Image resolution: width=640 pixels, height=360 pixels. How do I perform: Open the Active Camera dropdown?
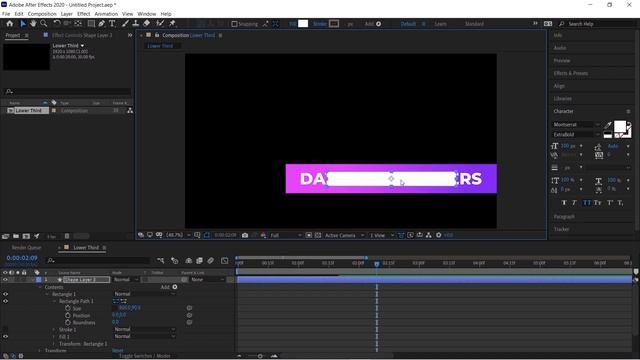[344, 235]
